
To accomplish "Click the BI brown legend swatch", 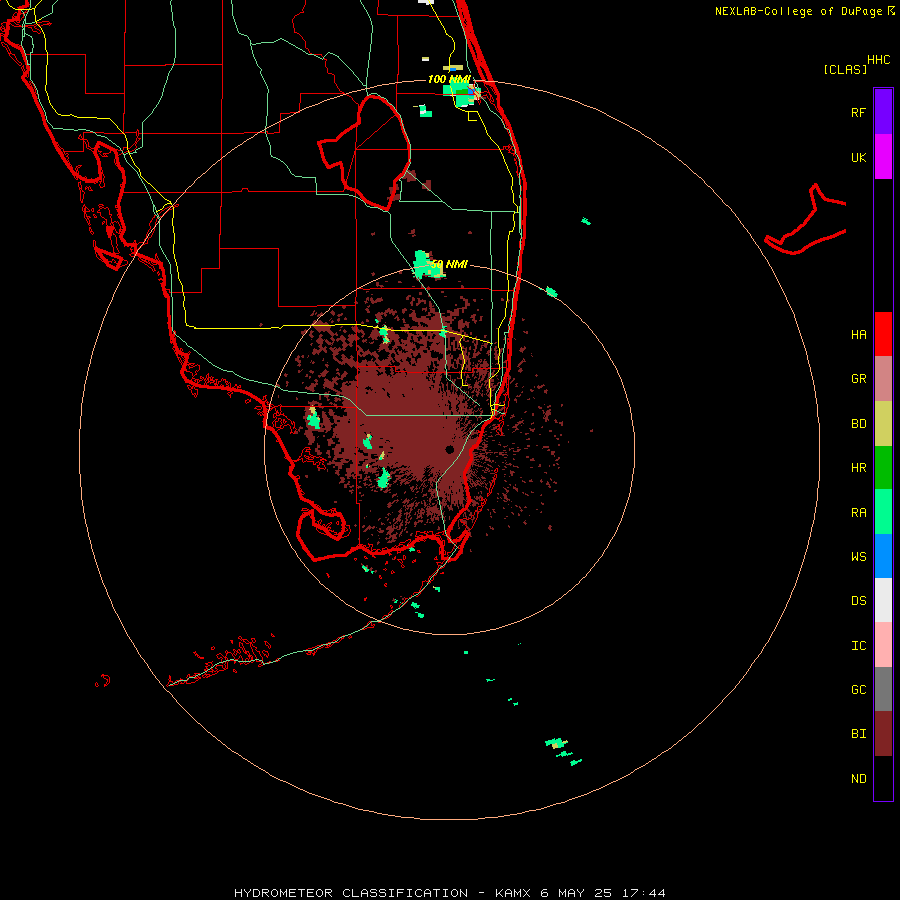I will tap(883, 734).
